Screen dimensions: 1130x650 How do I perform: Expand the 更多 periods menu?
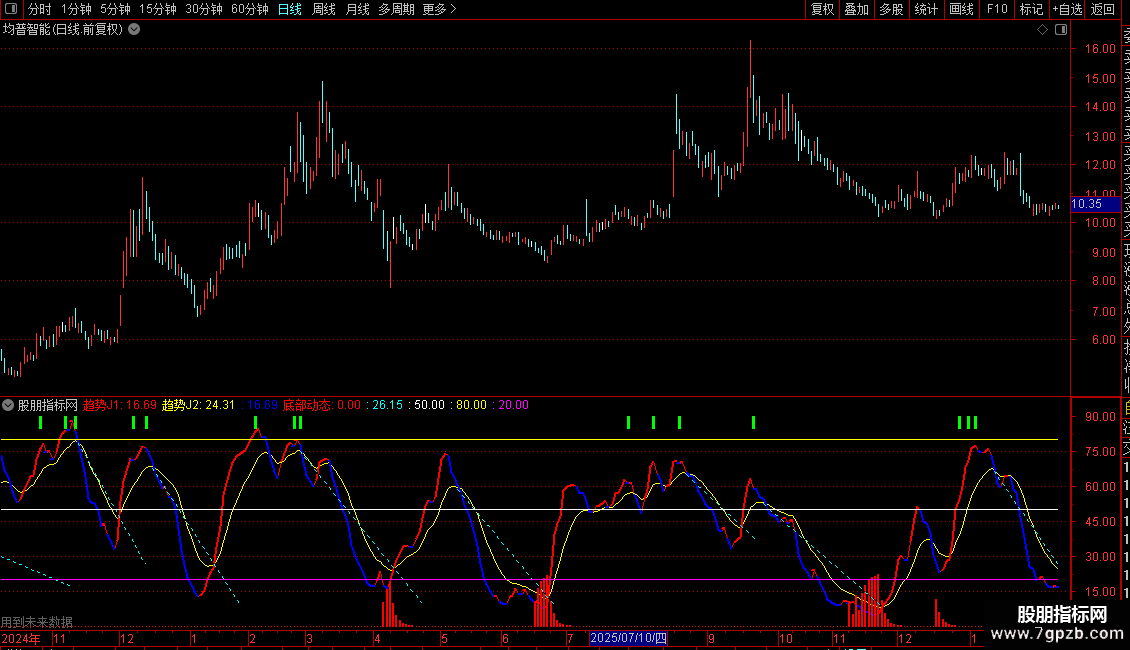point(439,9)
